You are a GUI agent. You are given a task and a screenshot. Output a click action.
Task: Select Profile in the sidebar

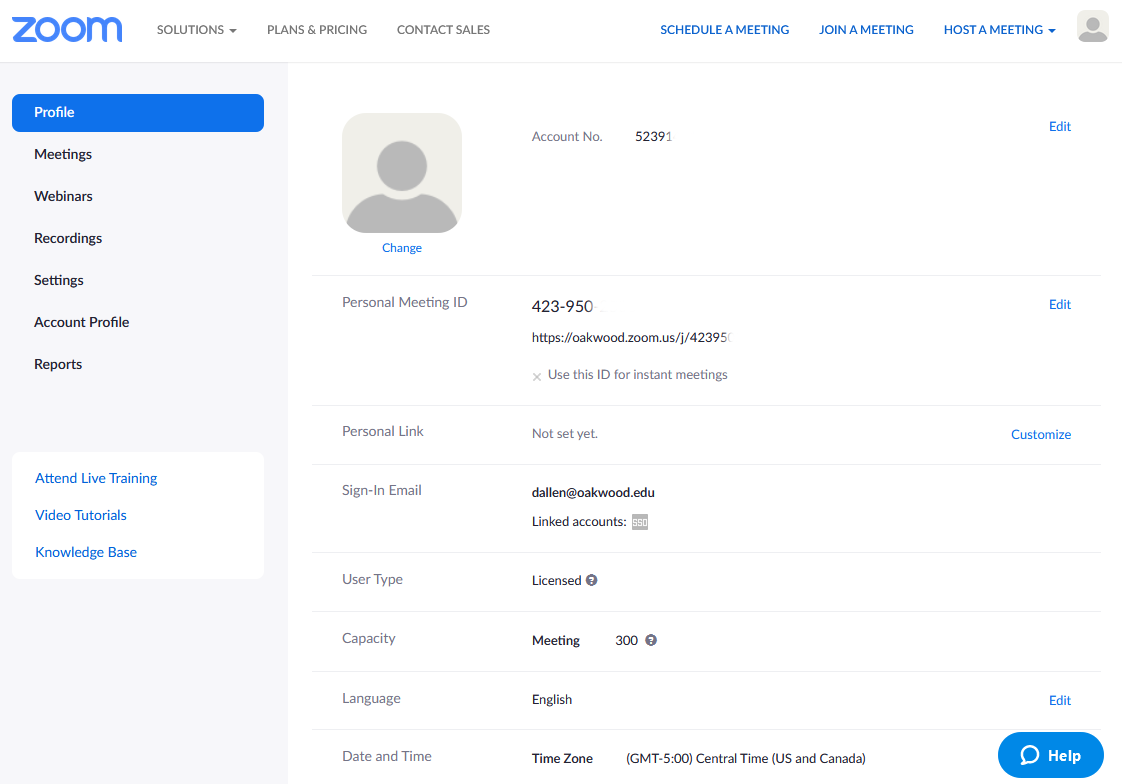coord(138,112)
